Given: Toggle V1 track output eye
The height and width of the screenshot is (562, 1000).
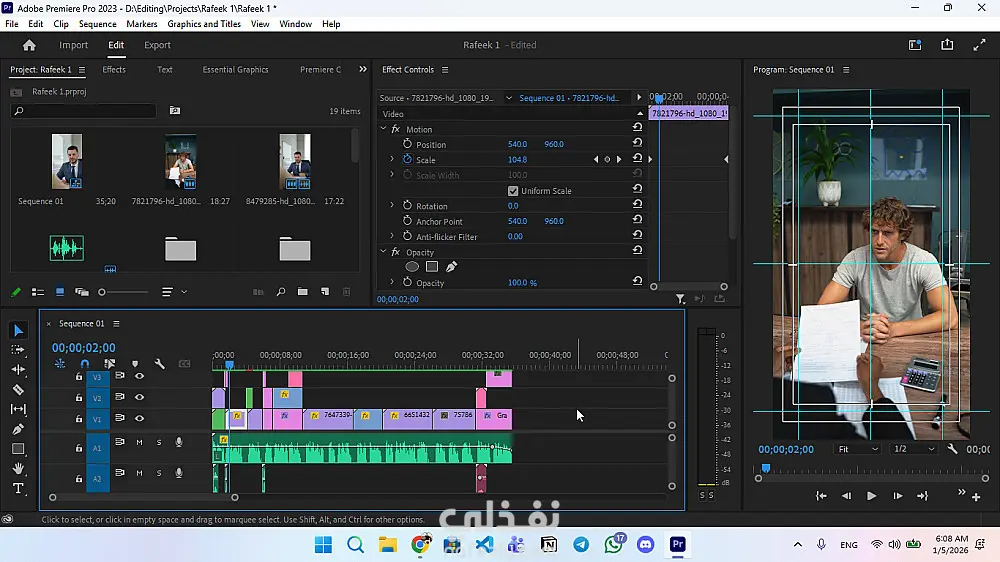Looking at the screenshot, I should (139, 418).
